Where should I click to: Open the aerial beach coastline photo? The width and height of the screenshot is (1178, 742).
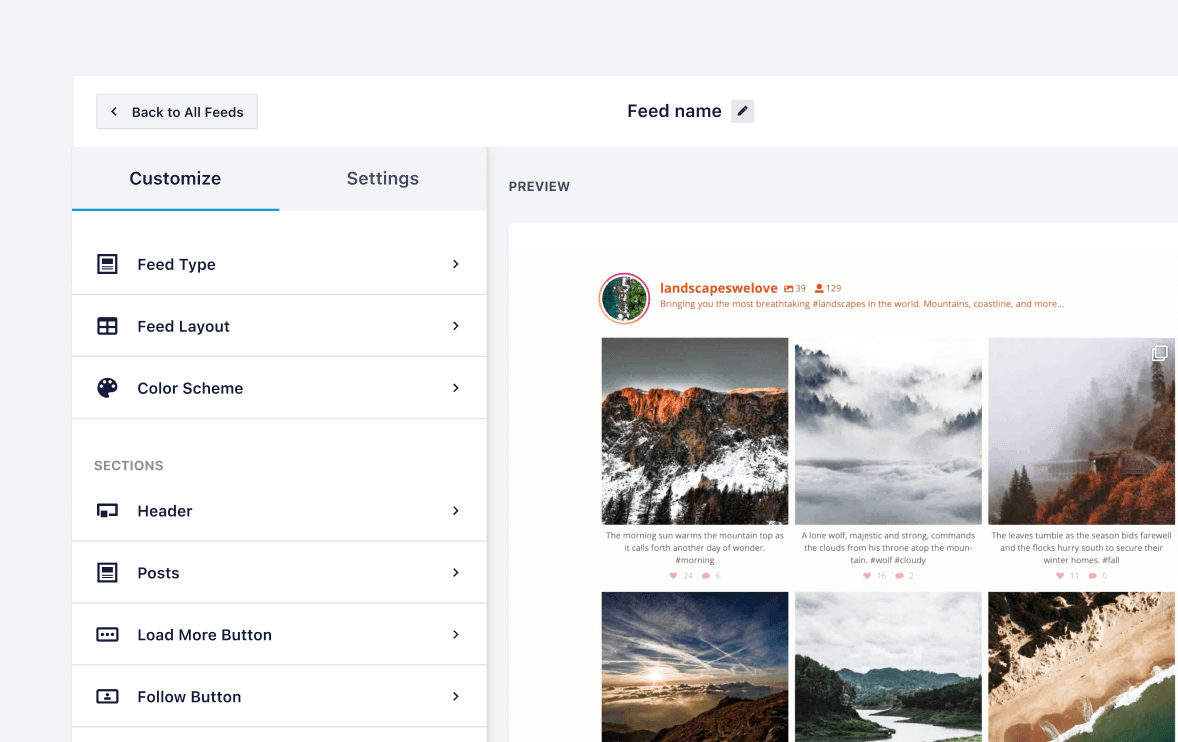point(1081,666)
